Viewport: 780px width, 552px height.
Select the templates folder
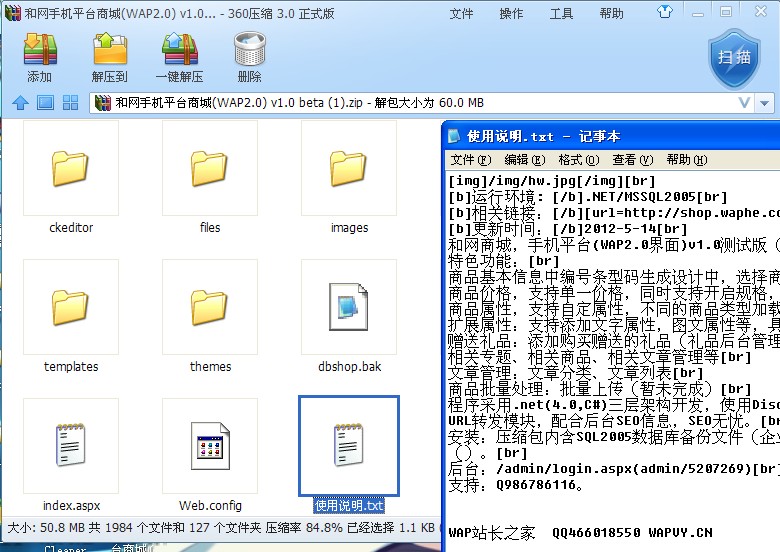[71, 307]
